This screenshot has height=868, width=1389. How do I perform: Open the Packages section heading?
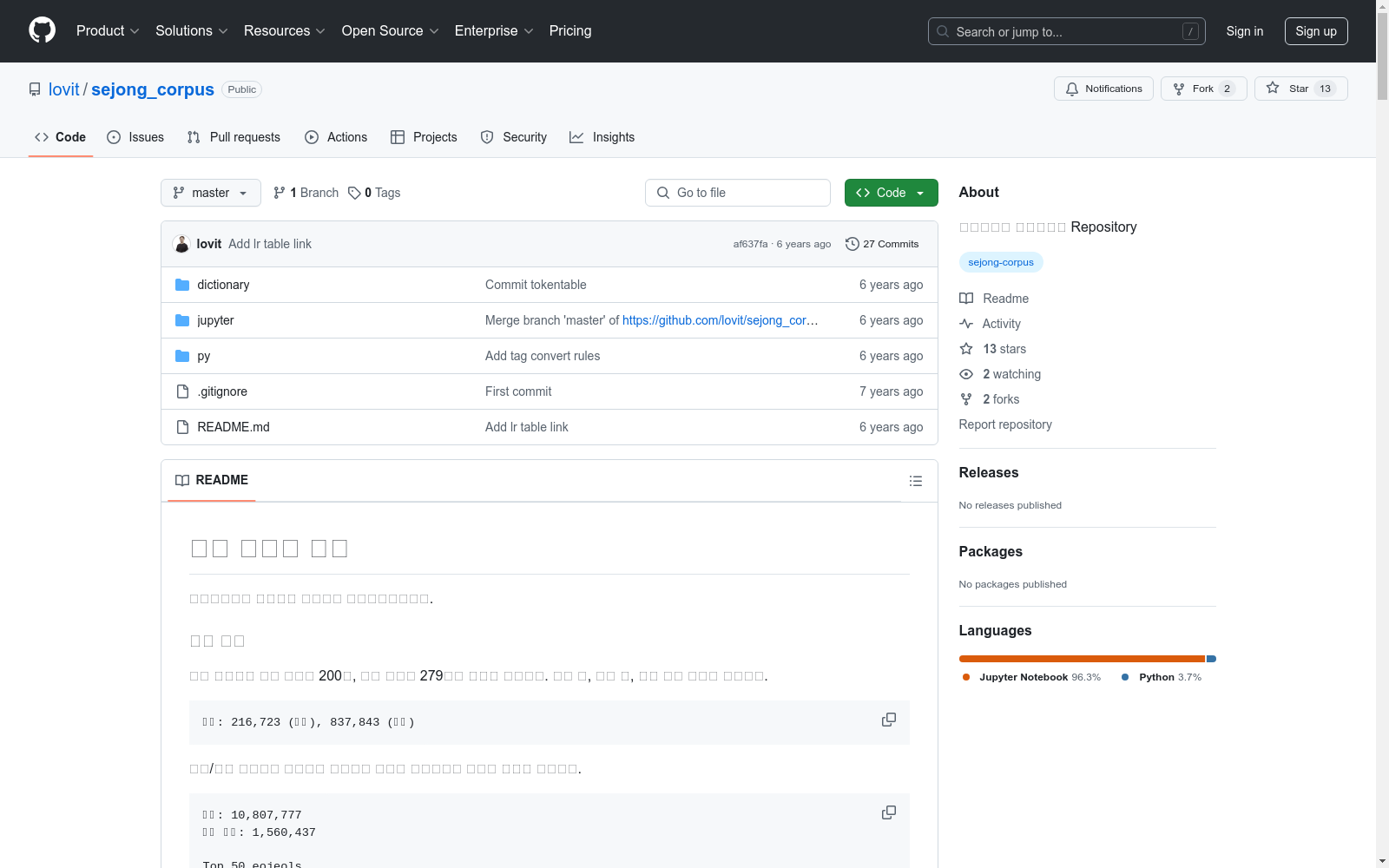[x=991, y=551]
